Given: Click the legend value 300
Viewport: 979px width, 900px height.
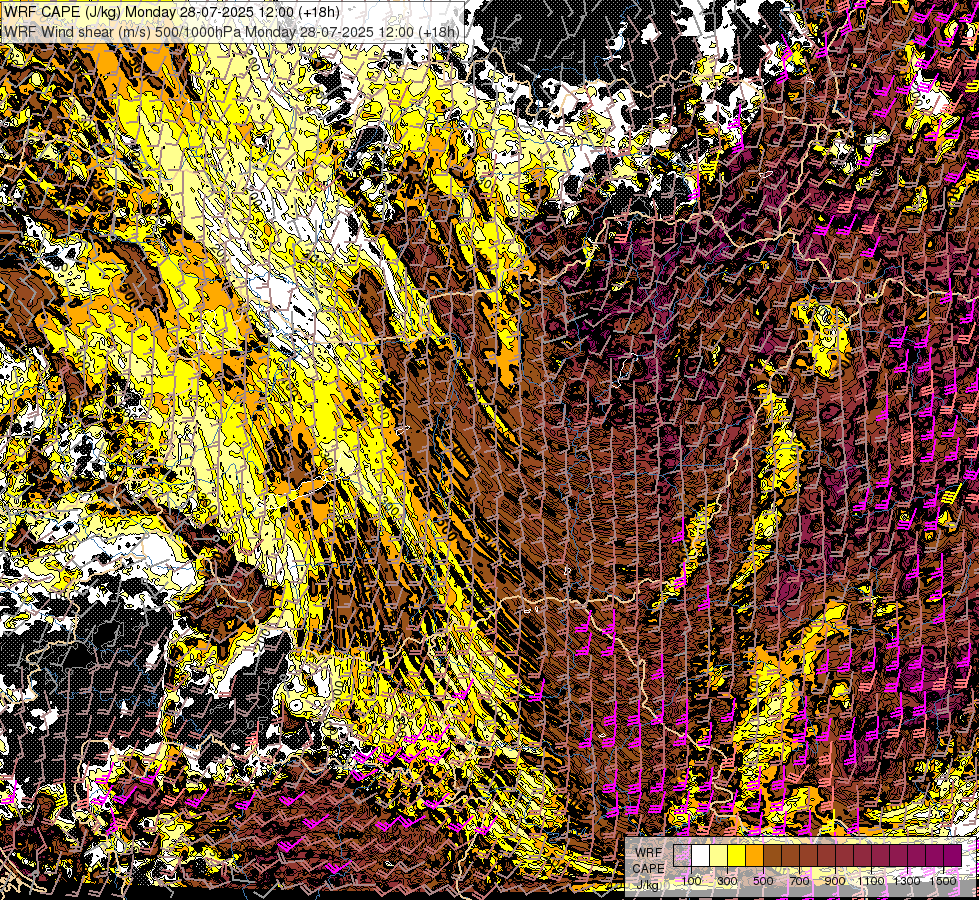Looking at the screenshot, I should [727, 881].
